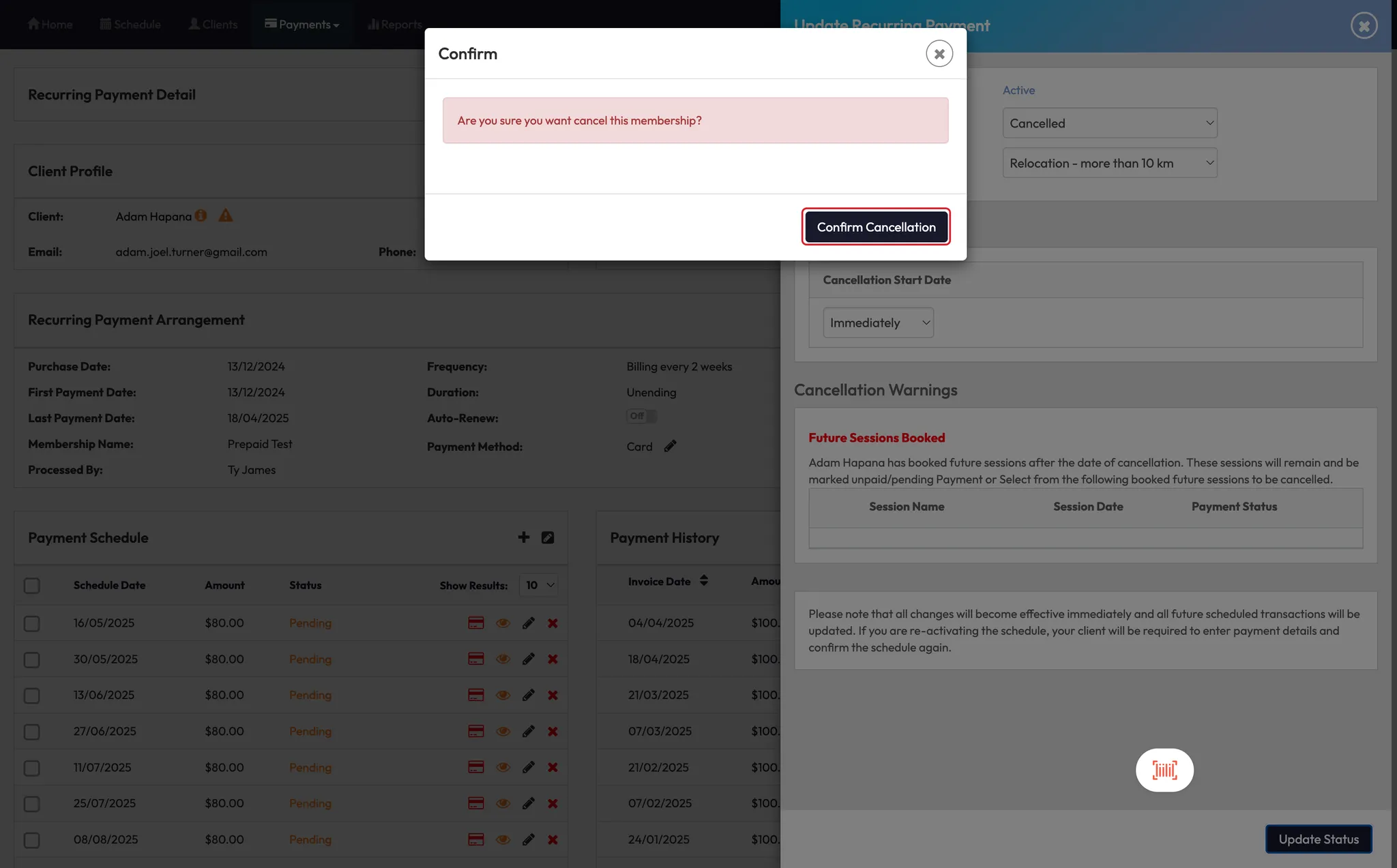Tick the select-all checkbox in schedule header

click(x=32, y=586)
